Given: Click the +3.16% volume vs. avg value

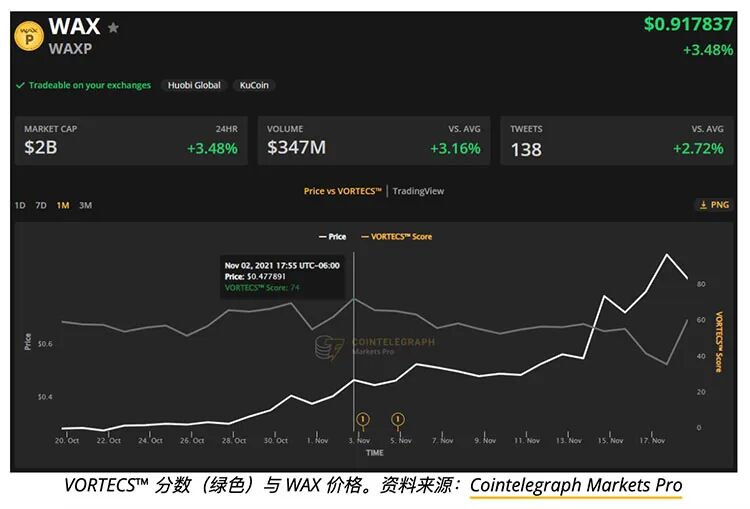Looking at the screenshot, I should 455,148.
